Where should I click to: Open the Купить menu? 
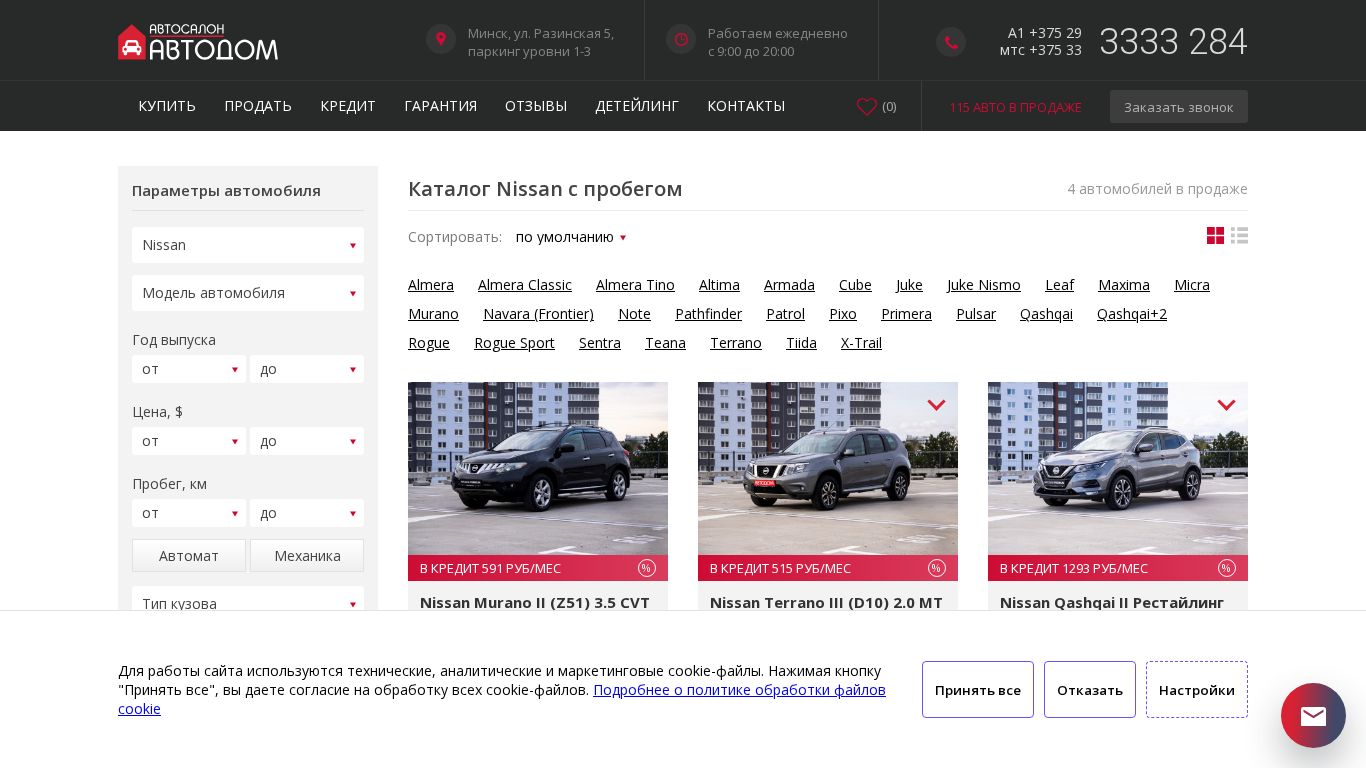pyautogui.click(x=167, y=106)
